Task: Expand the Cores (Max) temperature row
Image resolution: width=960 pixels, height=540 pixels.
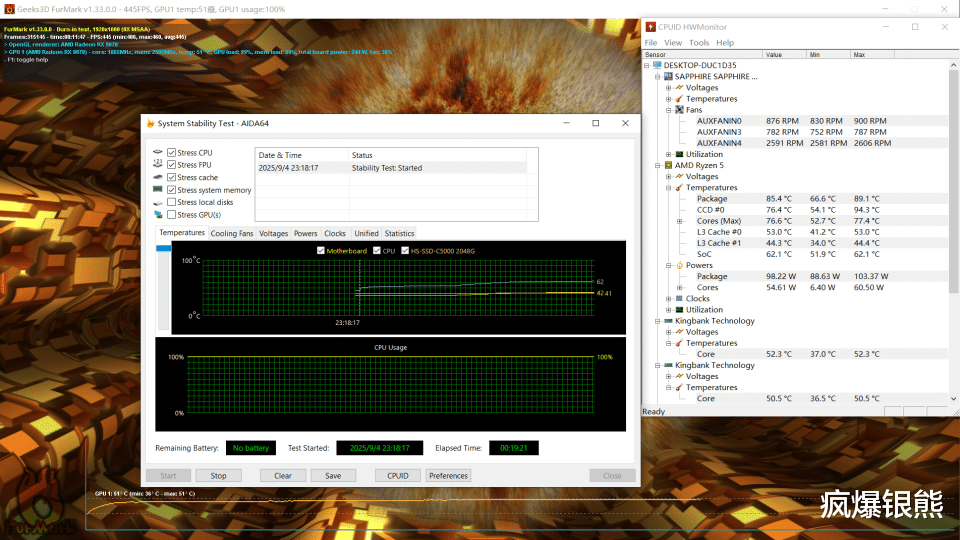Action: pos(680,221)
